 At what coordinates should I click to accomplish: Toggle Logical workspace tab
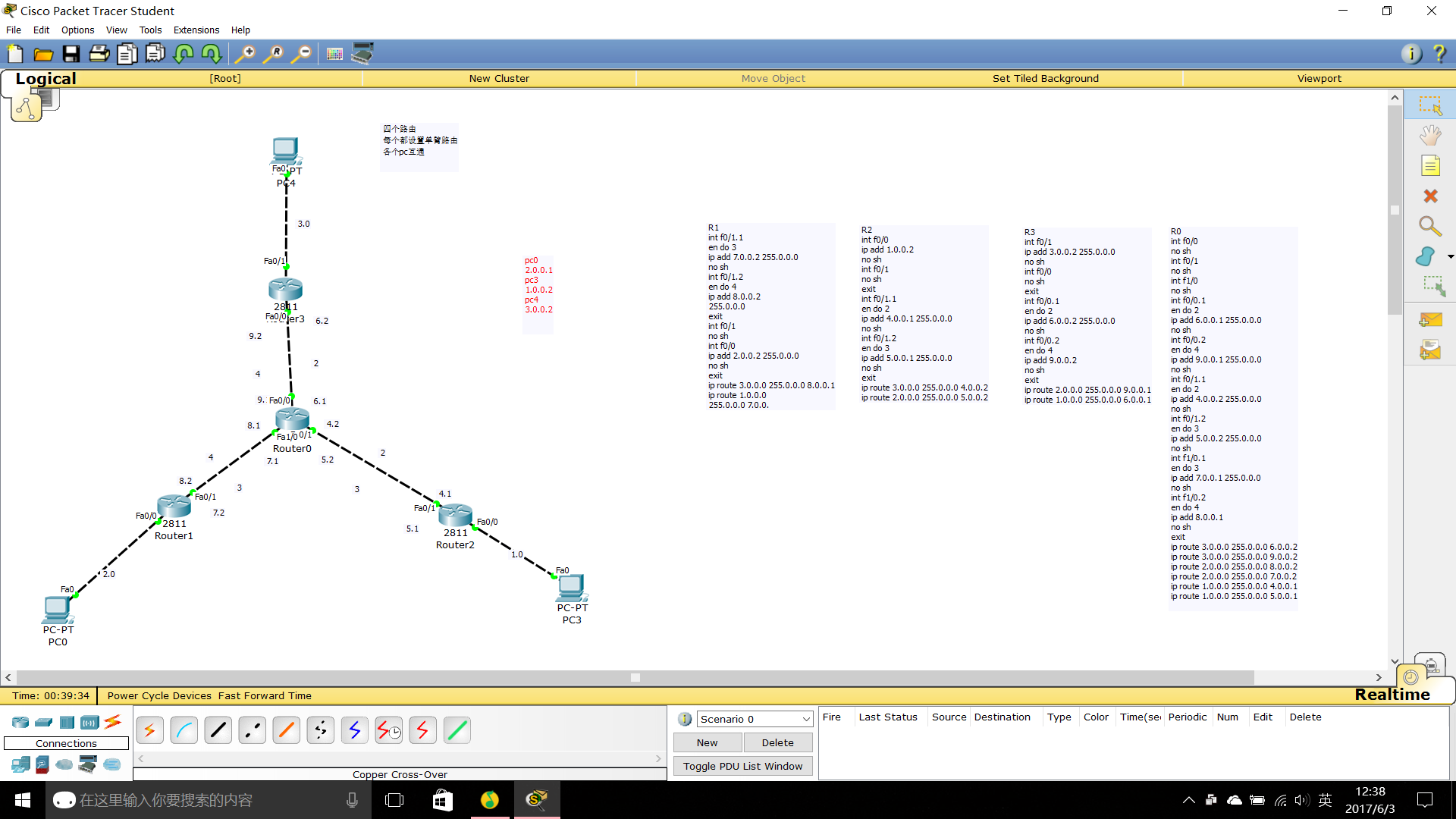click(x=45, y=78)
